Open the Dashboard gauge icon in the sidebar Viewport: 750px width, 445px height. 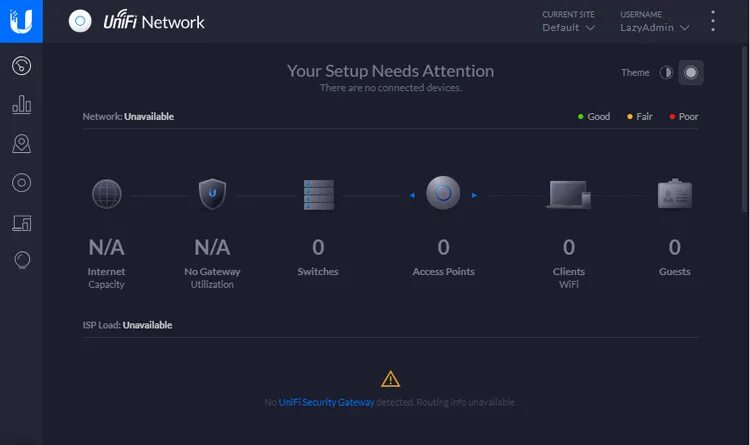pos(22,66)
